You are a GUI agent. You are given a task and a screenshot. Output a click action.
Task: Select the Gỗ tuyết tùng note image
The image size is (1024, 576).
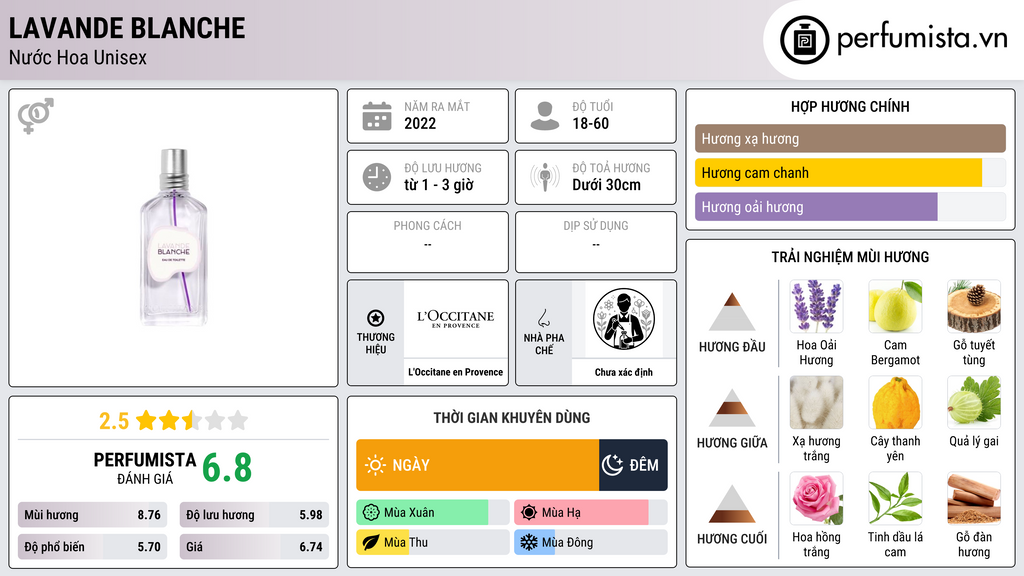pyautogui.click(x=974, y=306)
